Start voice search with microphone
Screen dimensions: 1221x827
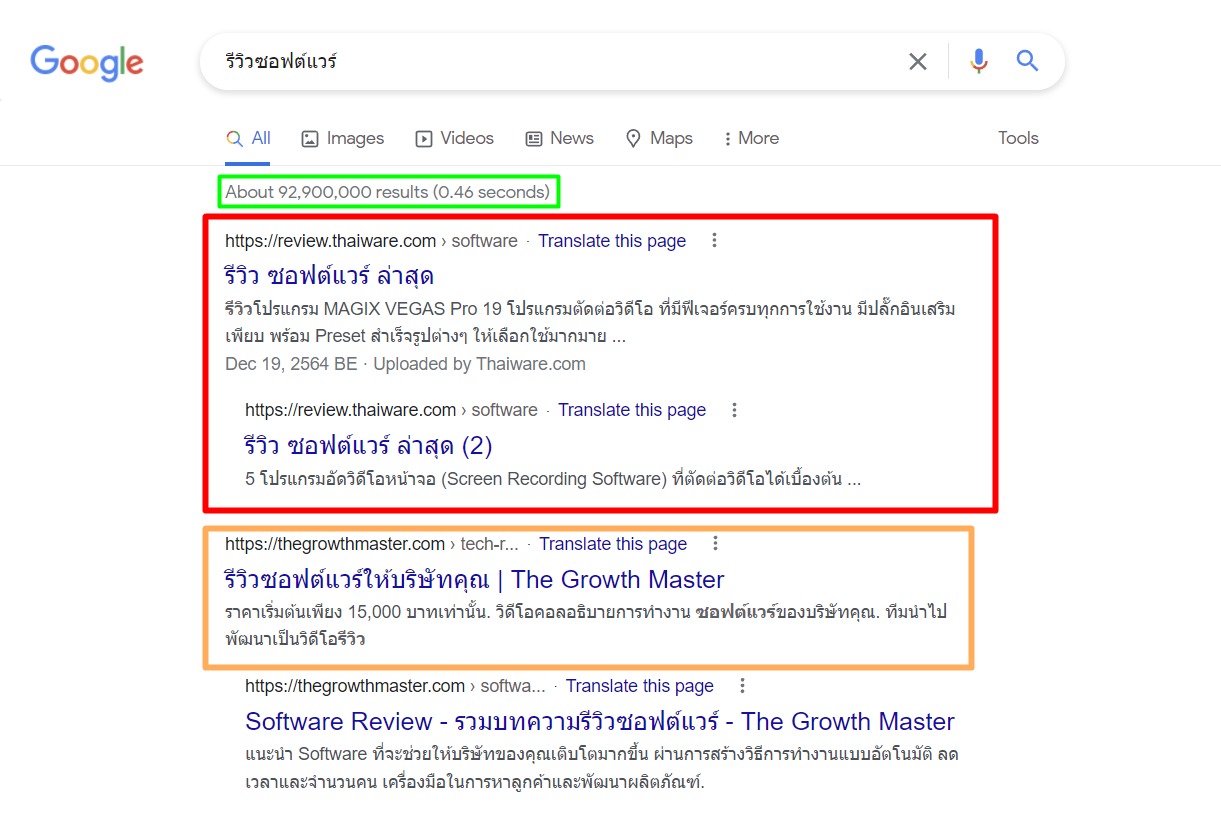coord(979,62)
